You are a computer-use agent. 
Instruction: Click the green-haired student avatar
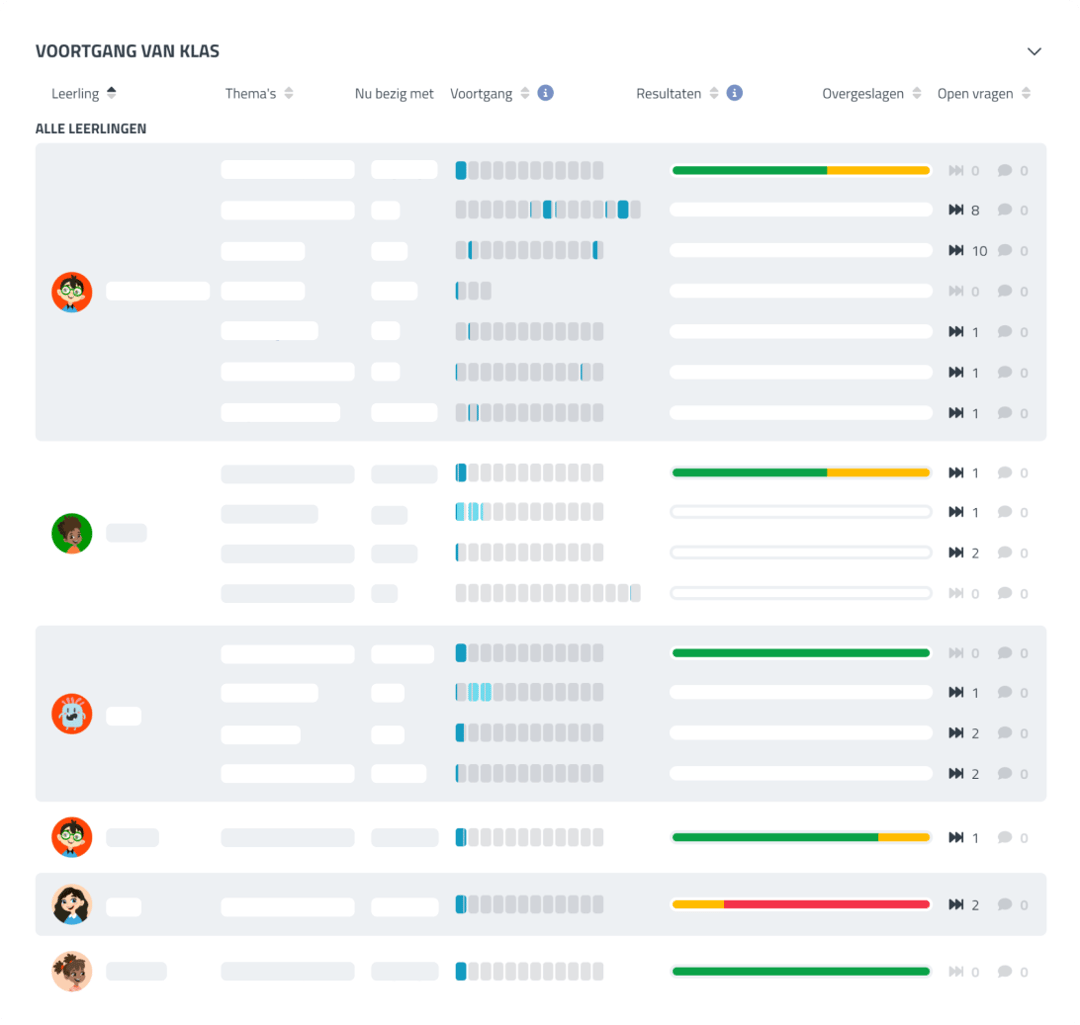tap(72, 533)
